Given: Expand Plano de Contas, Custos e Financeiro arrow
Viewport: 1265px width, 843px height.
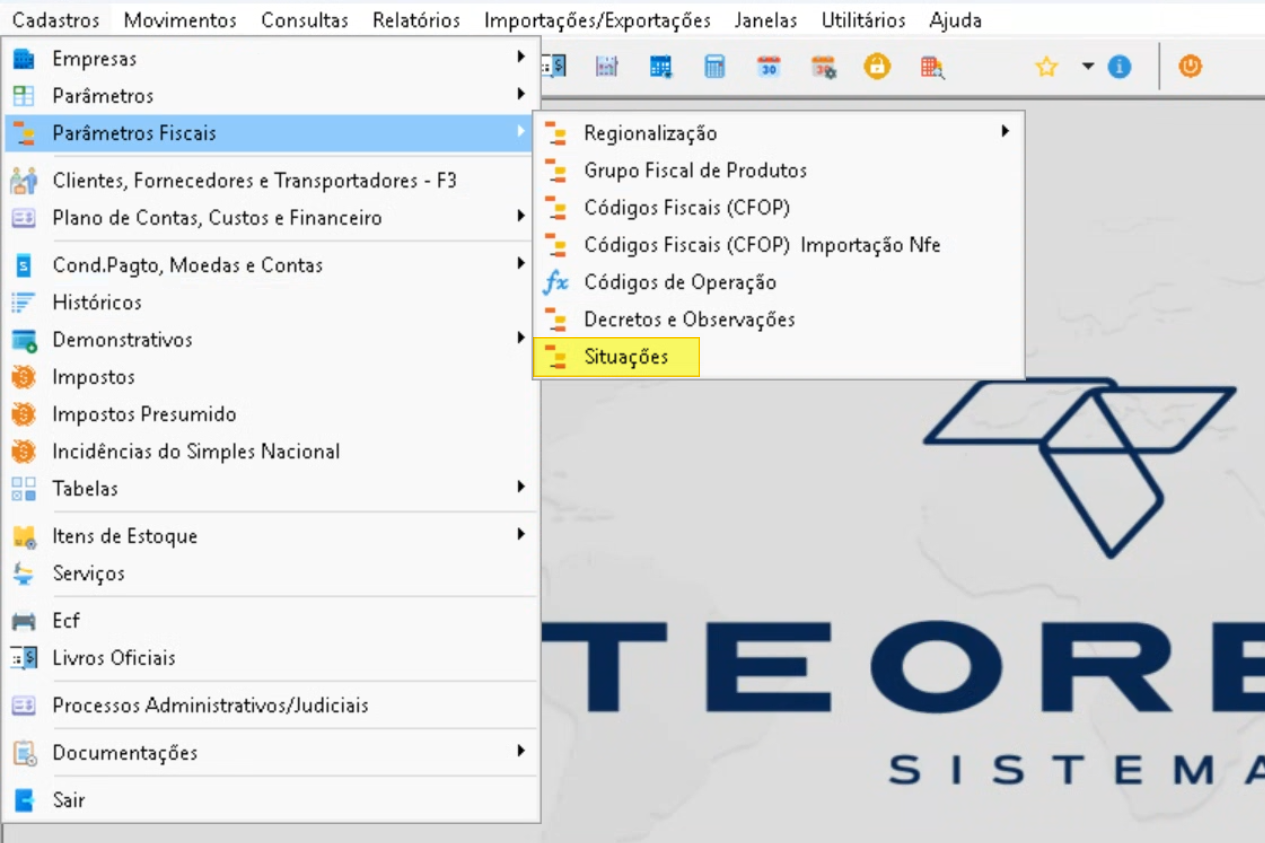Looking at the screenshot, I should pyautogui.click(x=521, y=216).
